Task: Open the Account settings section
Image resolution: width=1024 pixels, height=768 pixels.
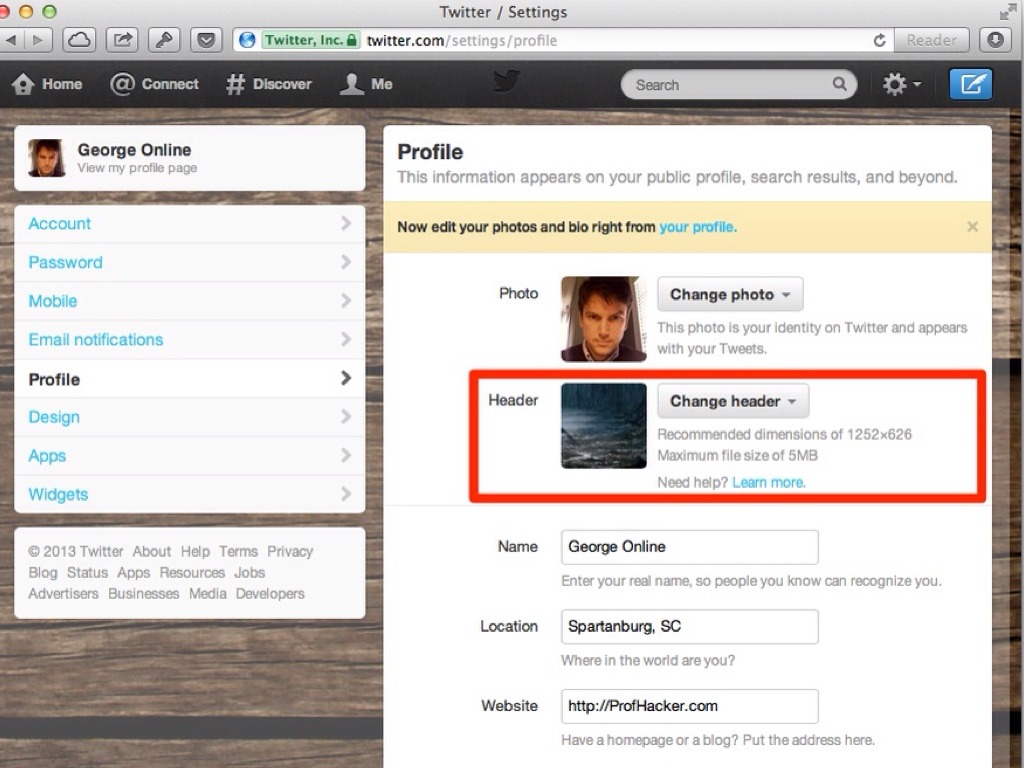Action: coord(60,224)
